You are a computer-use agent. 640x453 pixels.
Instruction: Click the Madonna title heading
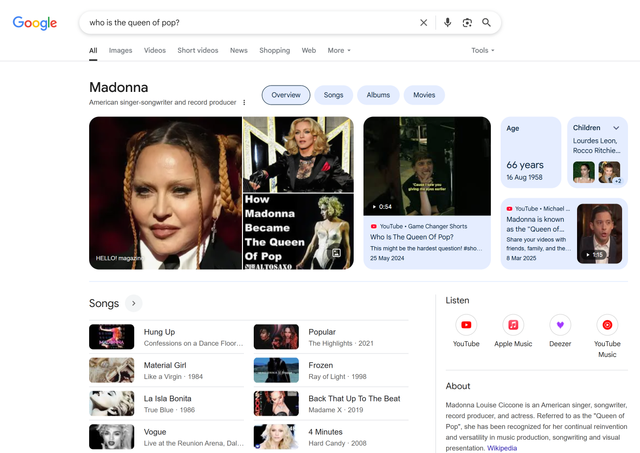[119, 87]
